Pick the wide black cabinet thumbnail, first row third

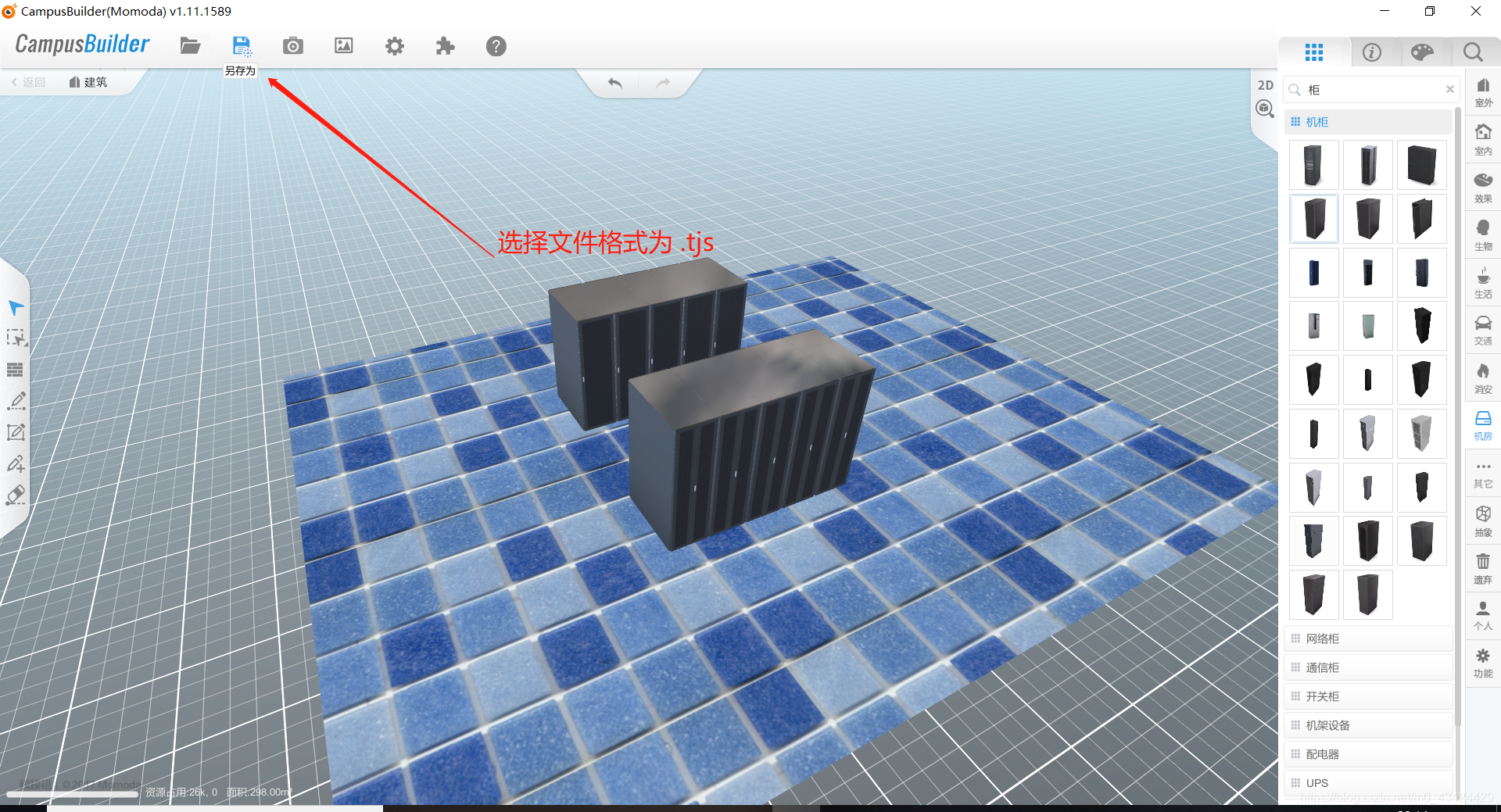click(1421, 165)
